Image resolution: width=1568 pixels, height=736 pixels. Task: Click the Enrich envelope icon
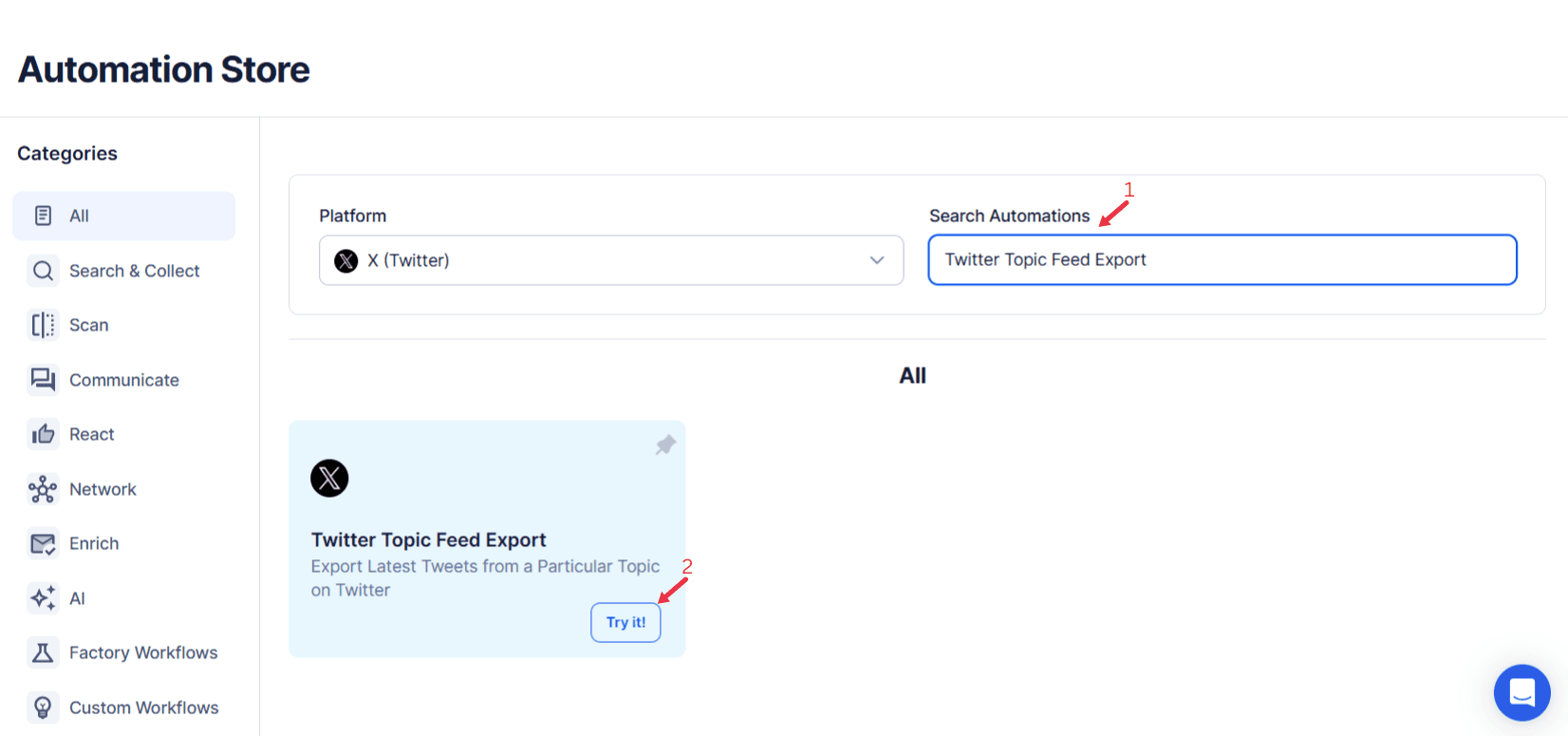tap(43, 542)
